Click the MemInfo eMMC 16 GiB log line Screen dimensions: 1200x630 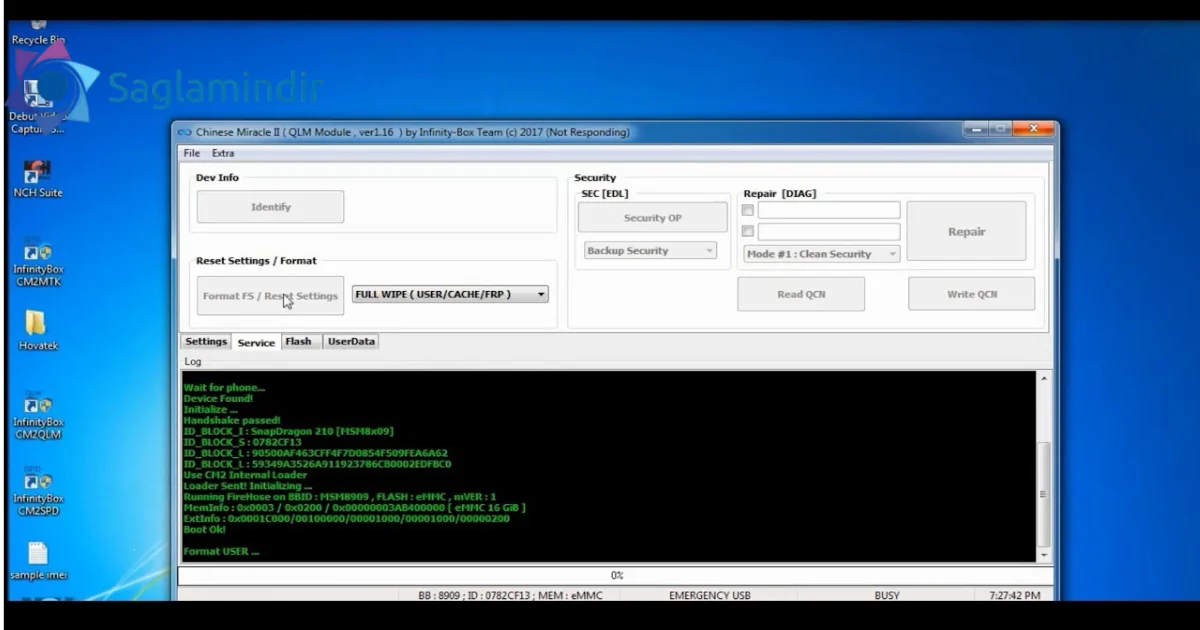pos(354,507)
